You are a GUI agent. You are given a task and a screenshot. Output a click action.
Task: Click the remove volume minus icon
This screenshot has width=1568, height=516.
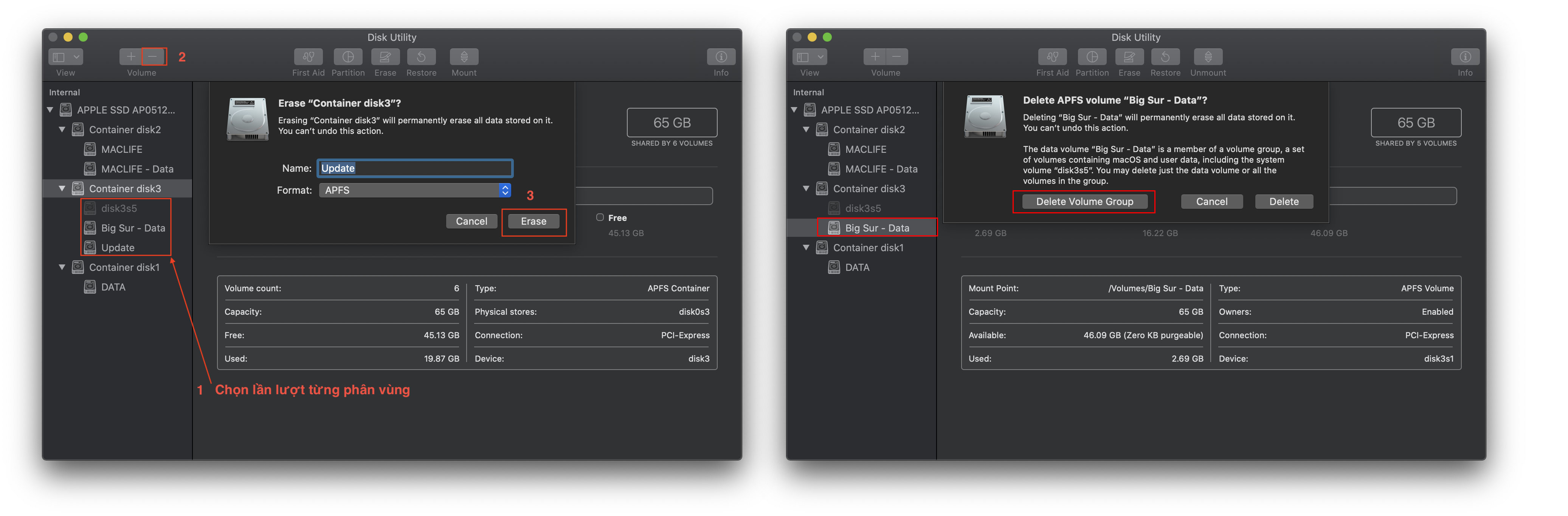pyautogui.click(x=152, y=56)
